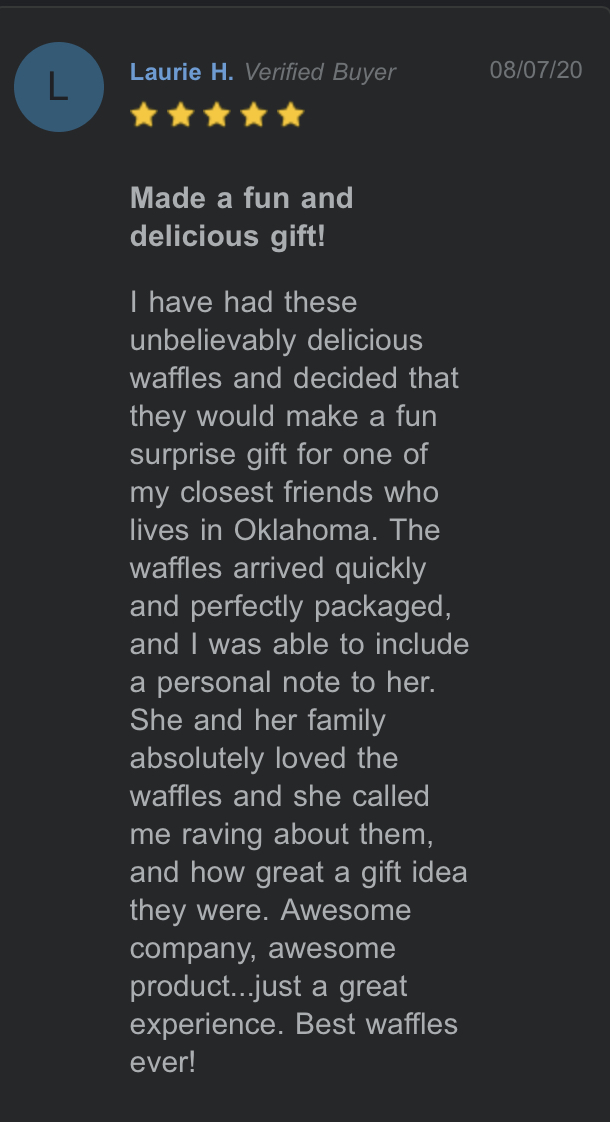Click the third gold rating star
This screenshot has width=610, height=1122.
point(217,114)
